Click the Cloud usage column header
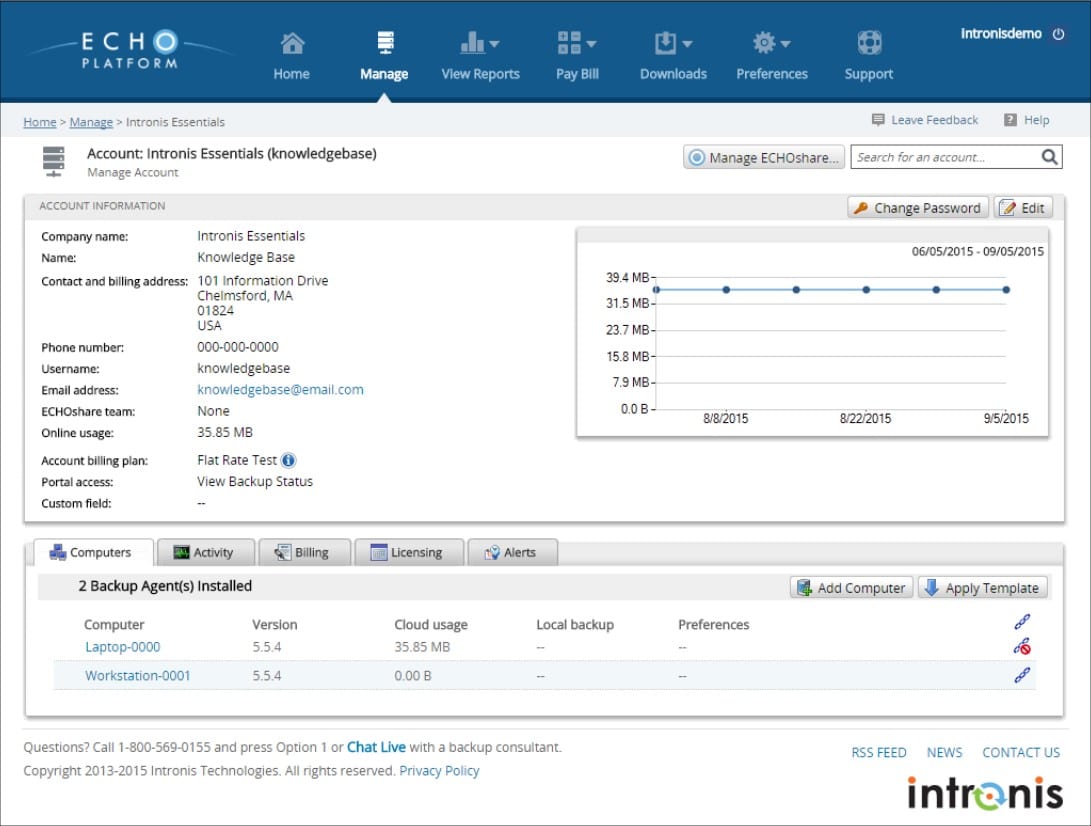This screenshot has width=1091, height=826. [x=431, y=625]
